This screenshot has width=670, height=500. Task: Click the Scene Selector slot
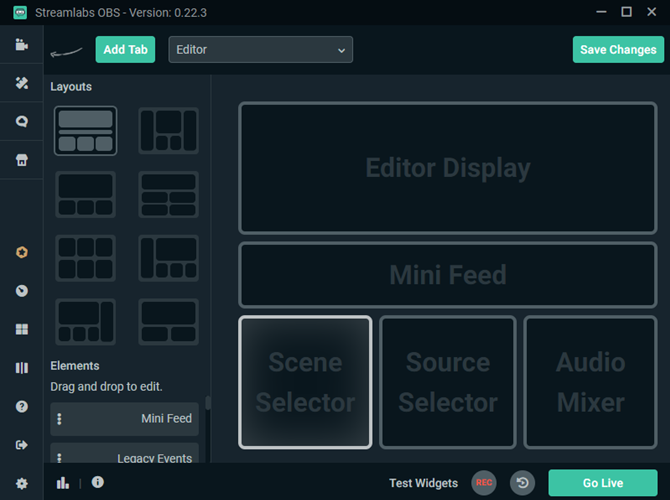coord(305,382)
